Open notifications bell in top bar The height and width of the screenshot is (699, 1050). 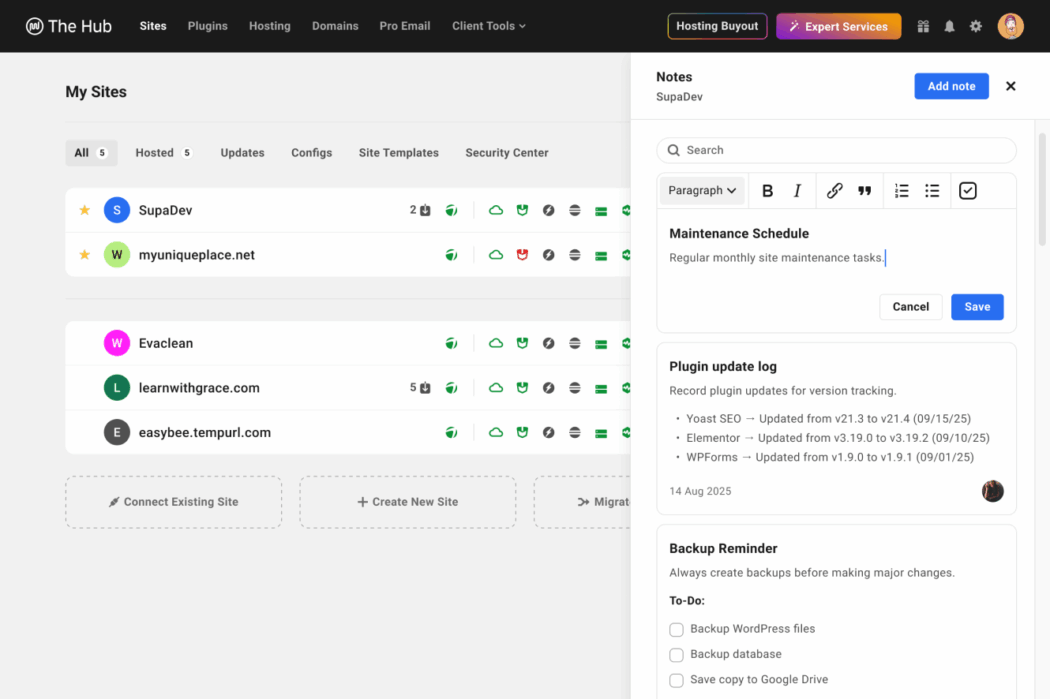pyautogui.click(x=949, y=26)
